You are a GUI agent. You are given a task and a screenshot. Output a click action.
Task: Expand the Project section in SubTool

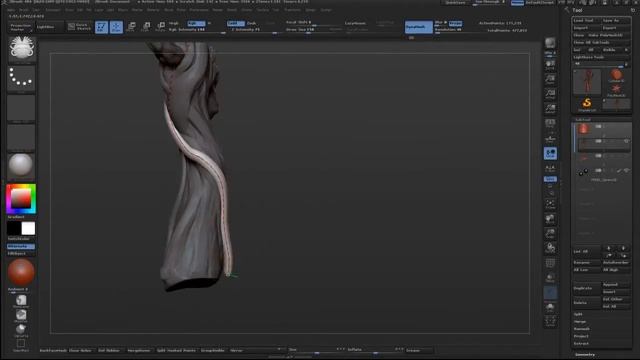point(581,336)
